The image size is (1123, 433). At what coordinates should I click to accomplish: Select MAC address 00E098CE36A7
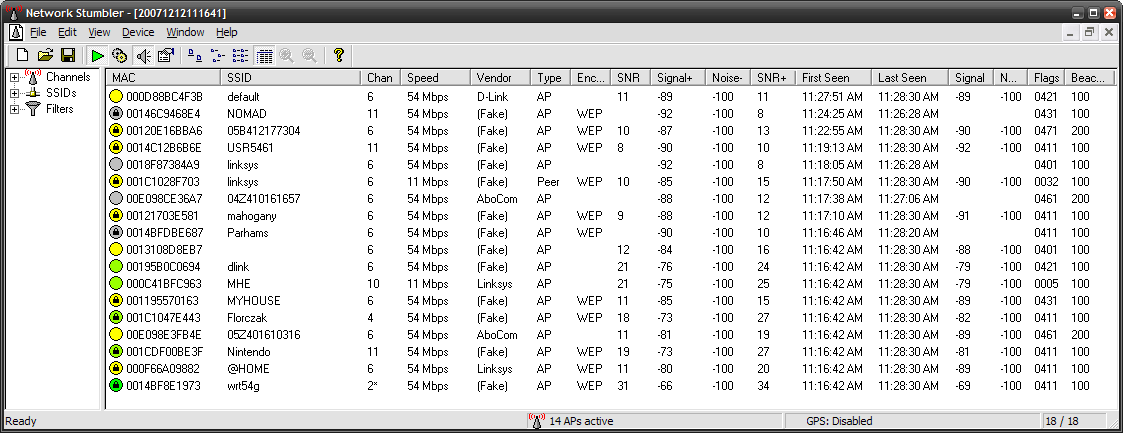point(164,198)
